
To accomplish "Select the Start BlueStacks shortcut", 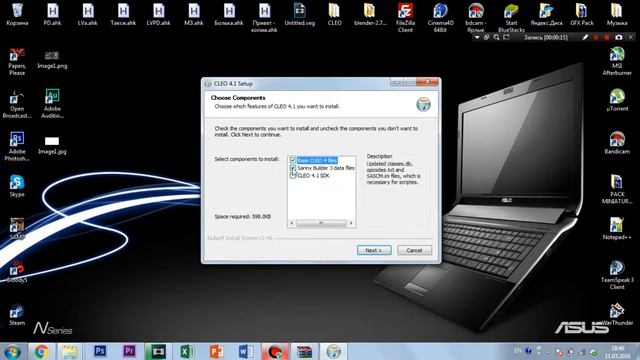I will pos(511,17).
